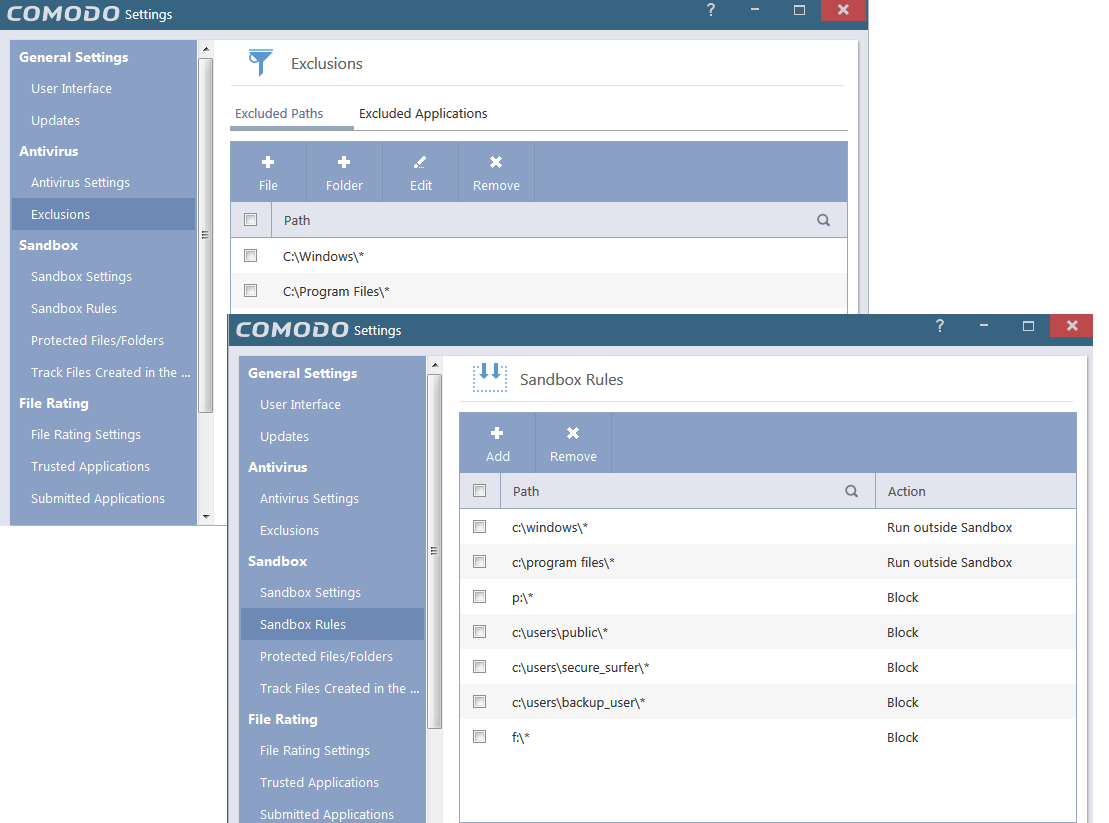Check the c:\users\public\* rule checkbox
1109x823 pixels.
(x=480, y=631)
